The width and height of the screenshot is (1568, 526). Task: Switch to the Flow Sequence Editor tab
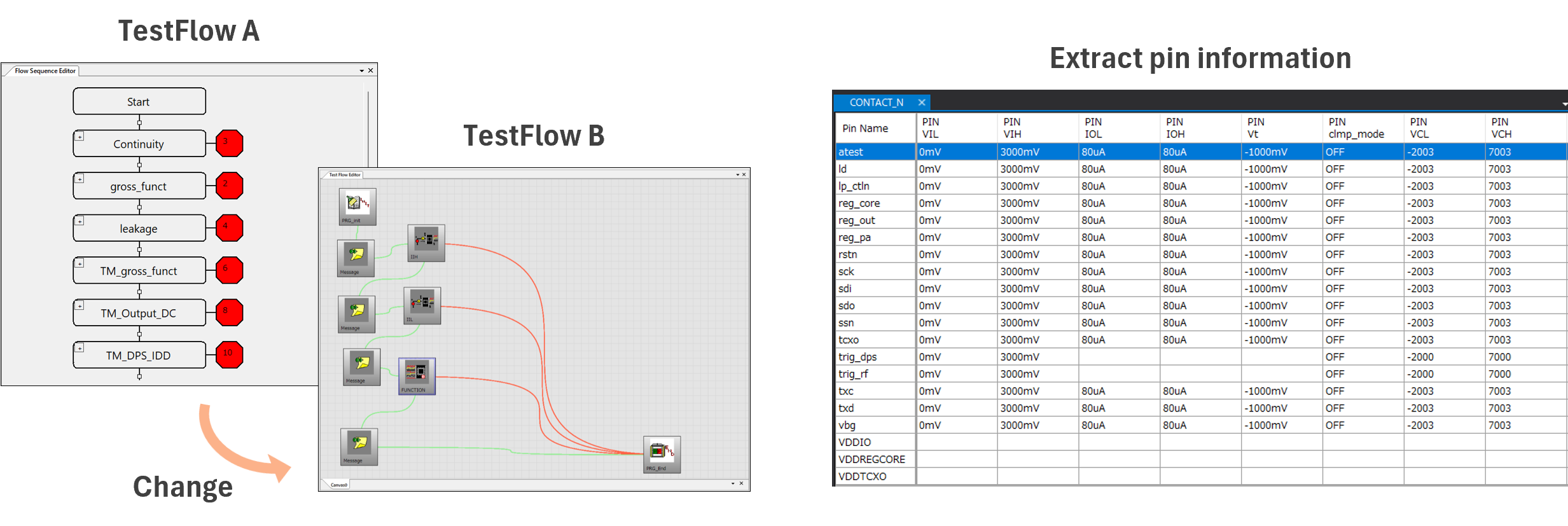45,71
